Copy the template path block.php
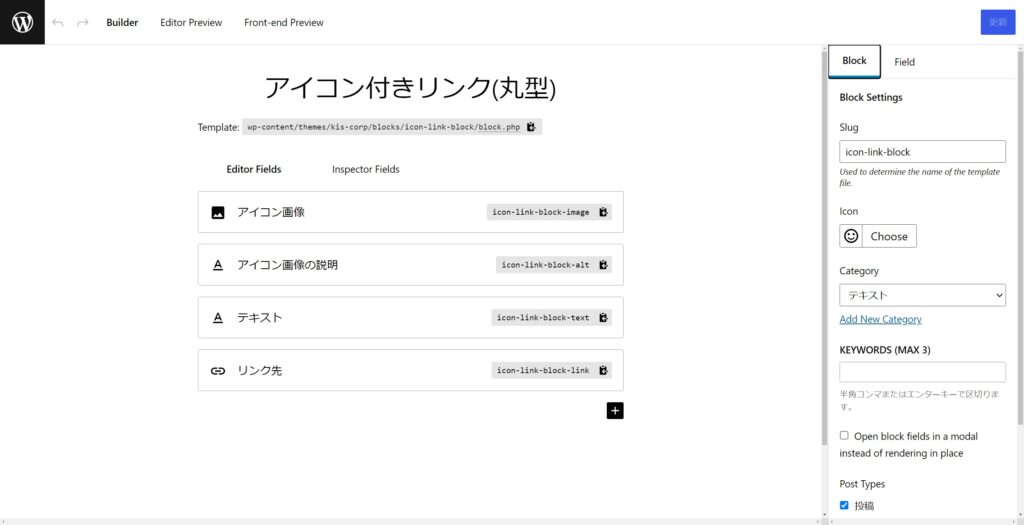 (531, 127)
